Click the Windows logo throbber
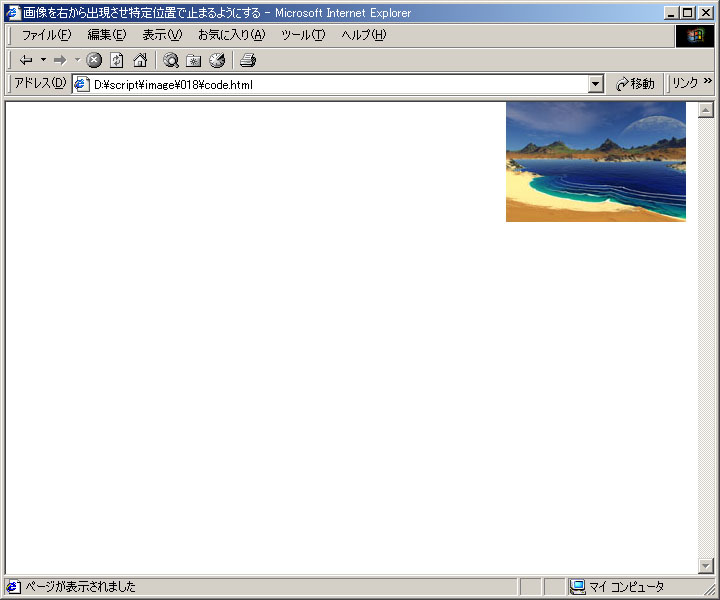 pos(695,35)
